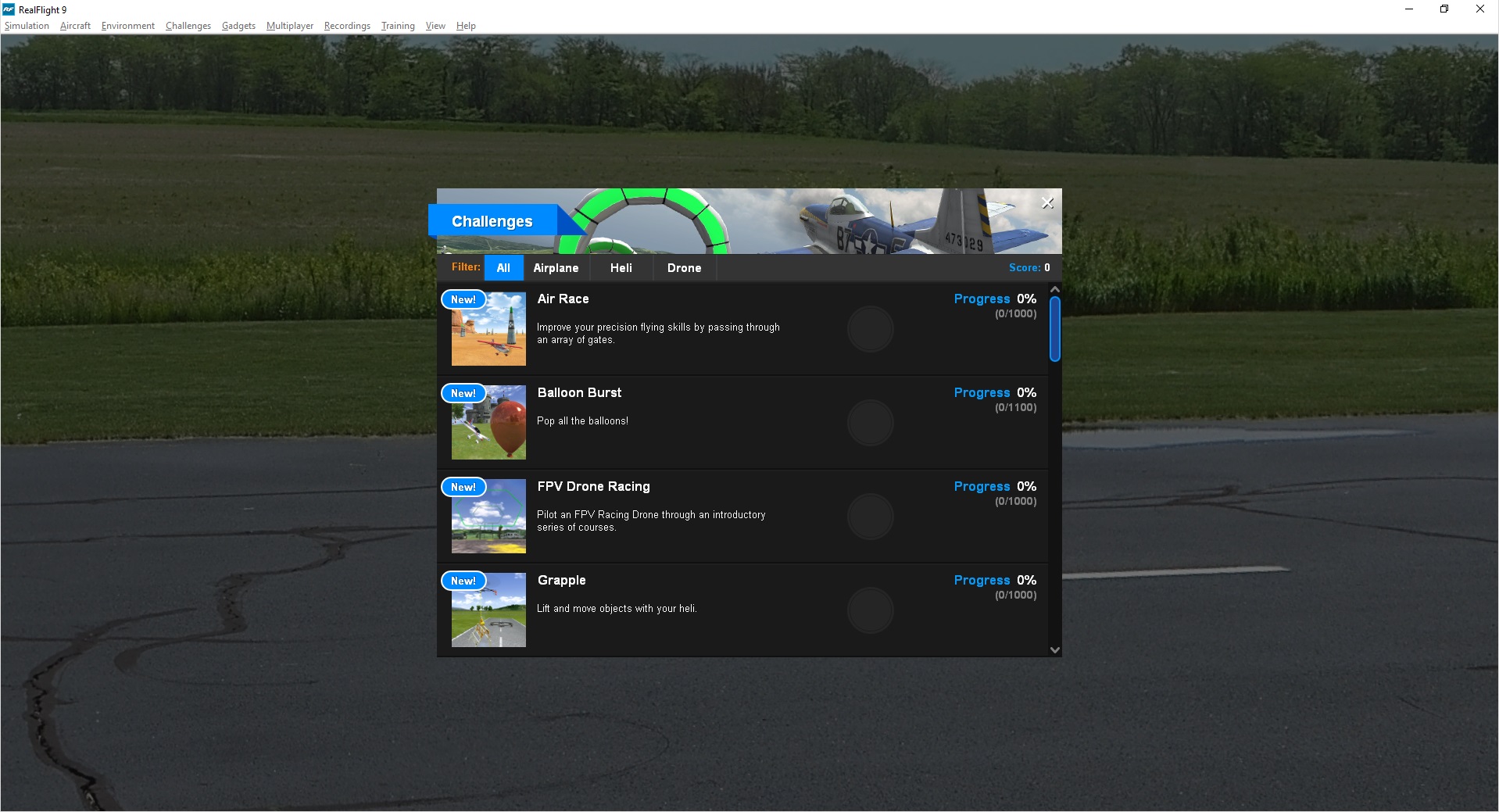
Task: Open the Multiplayer menu
Action: pyautogui.click(x=290, y=25)
